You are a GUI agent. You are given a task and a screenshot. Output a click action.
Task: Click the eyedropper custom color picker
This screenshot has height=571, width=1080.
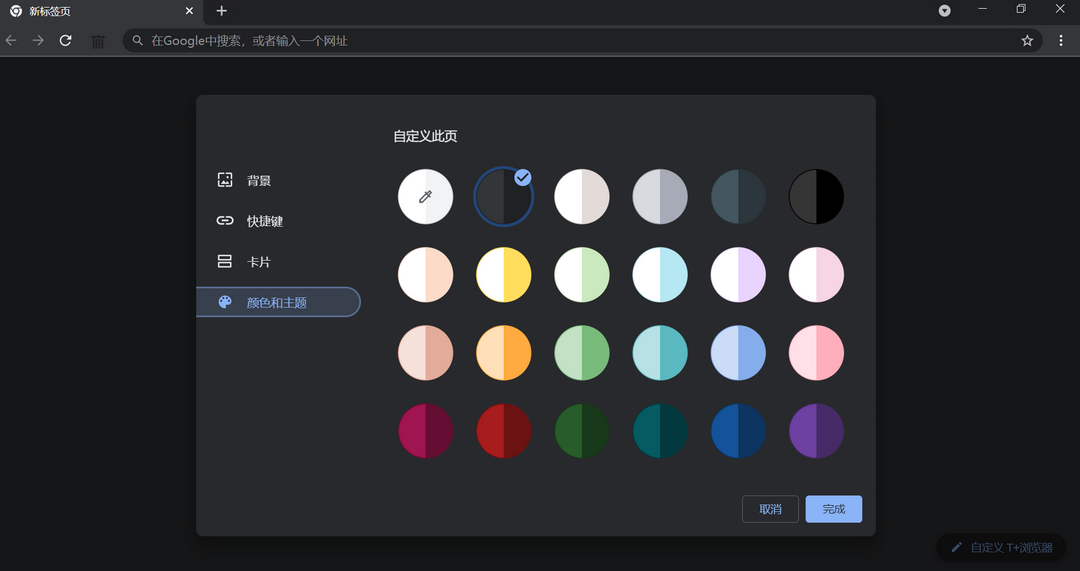(425, 196)
